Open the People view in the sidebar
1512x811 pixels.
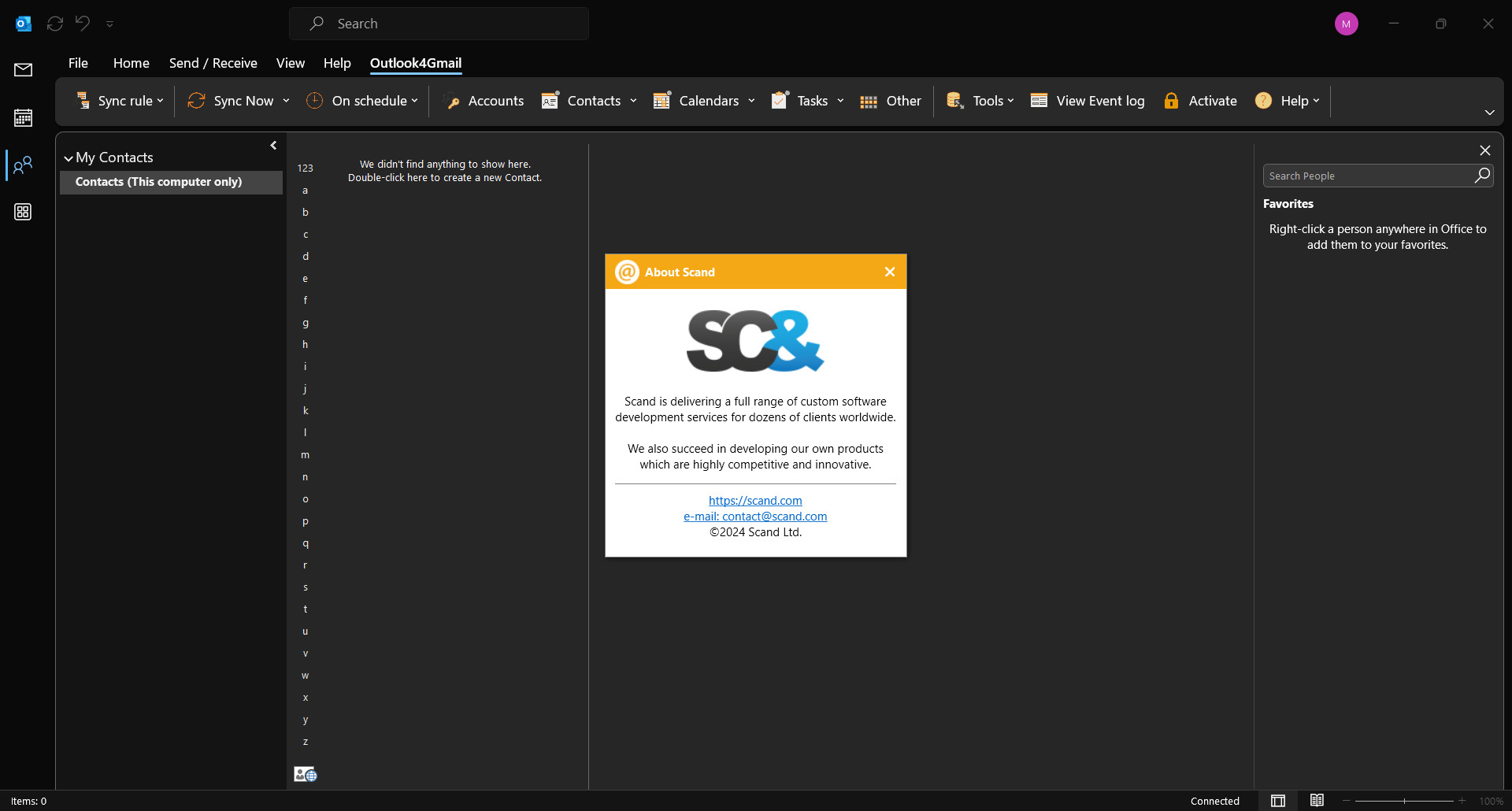23,165
